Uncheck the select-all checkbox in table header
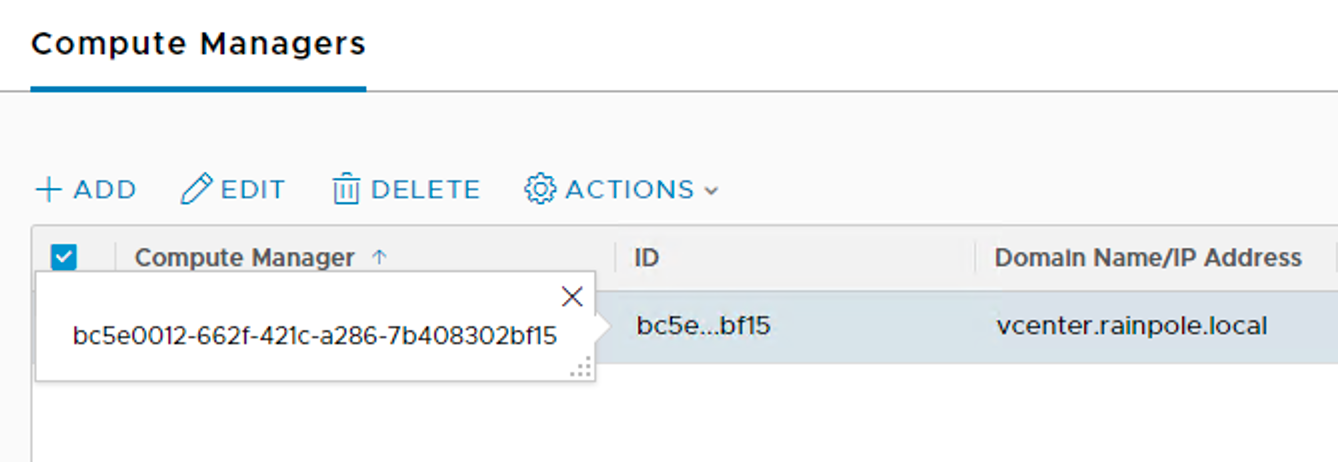 point(63,257)
